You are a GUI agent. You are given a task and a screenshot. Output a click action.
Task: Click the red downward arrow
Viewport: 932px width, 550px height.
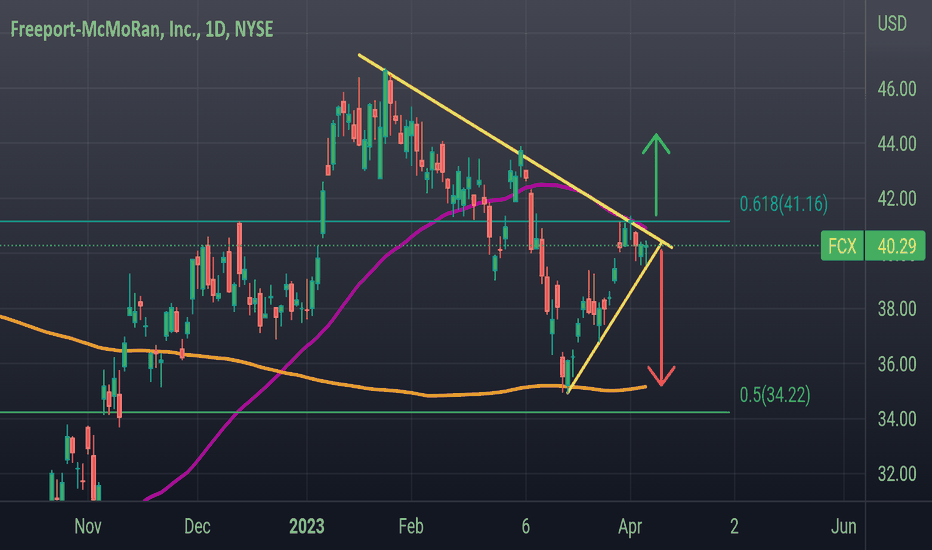661,319
